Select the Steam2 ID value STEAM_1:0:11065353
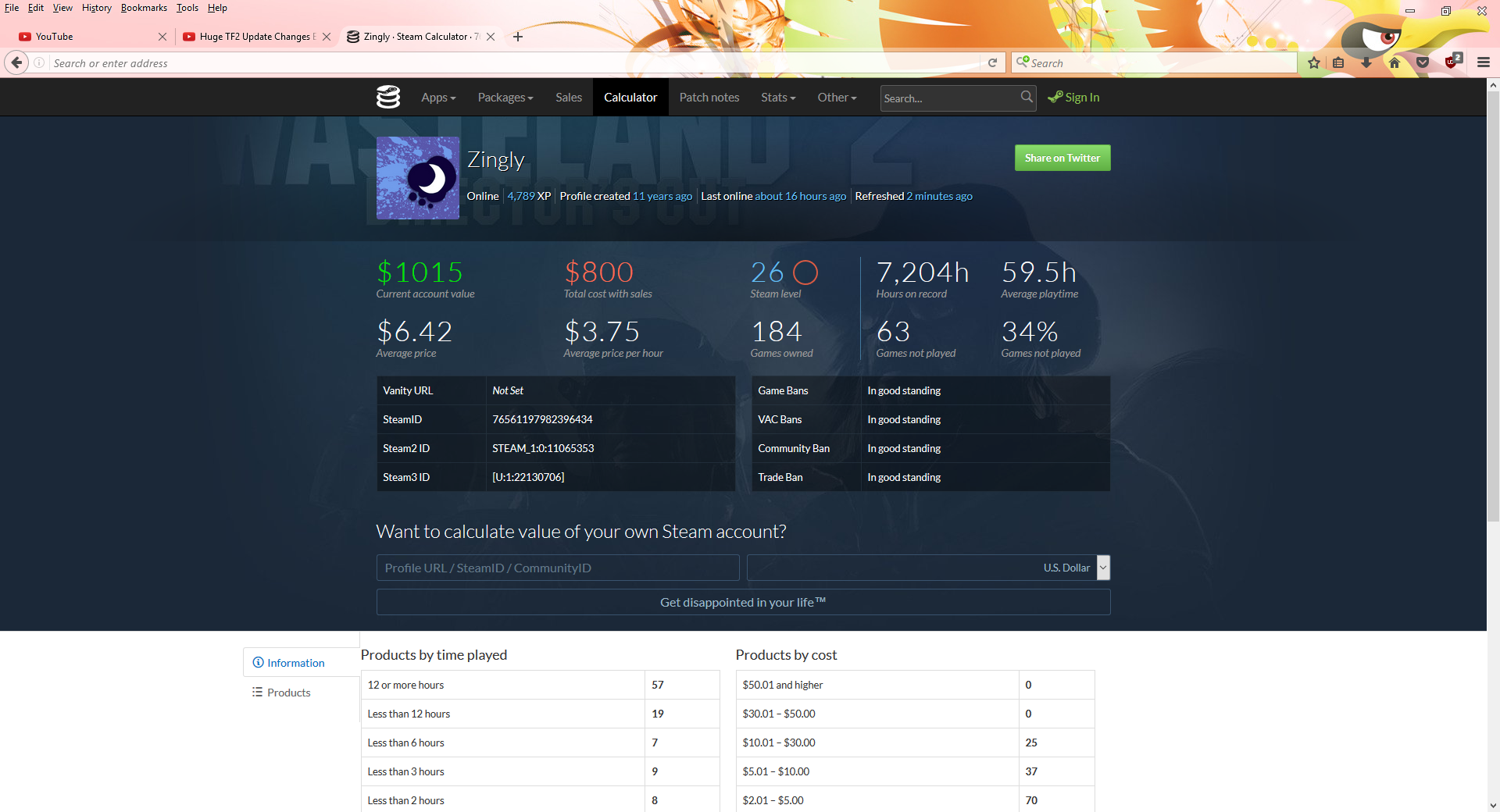 click(x=543, y=448)
